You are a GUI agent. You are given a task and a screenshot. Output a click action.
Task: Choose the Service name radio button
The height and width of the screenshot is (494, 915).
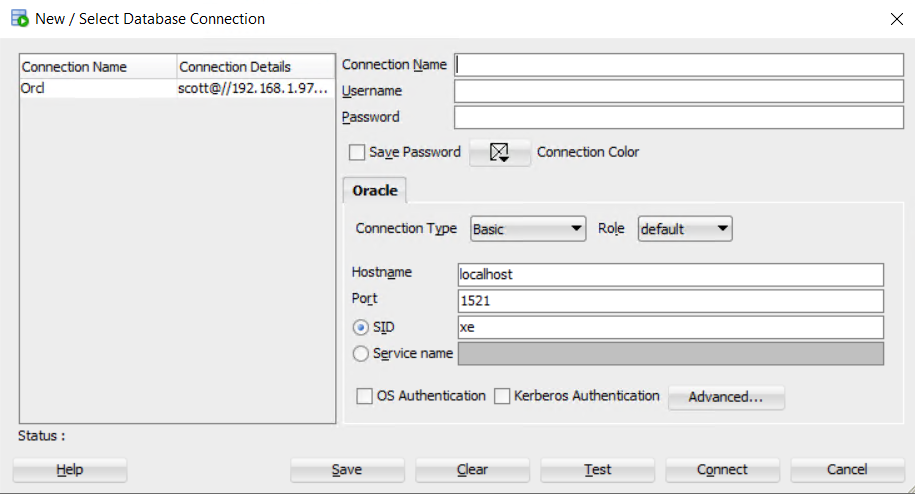[361, 353]
